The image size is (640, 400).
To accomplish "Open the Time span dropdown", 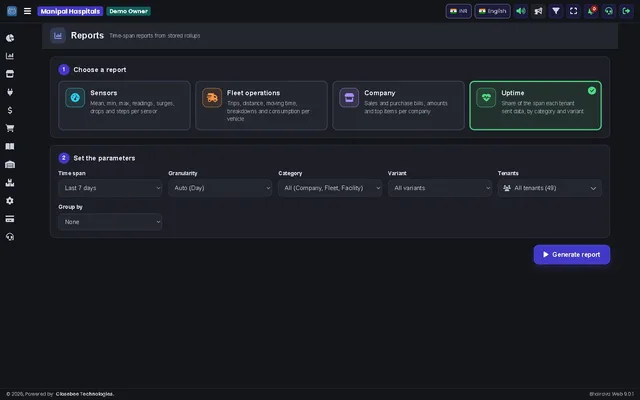I will pos(110,188).
